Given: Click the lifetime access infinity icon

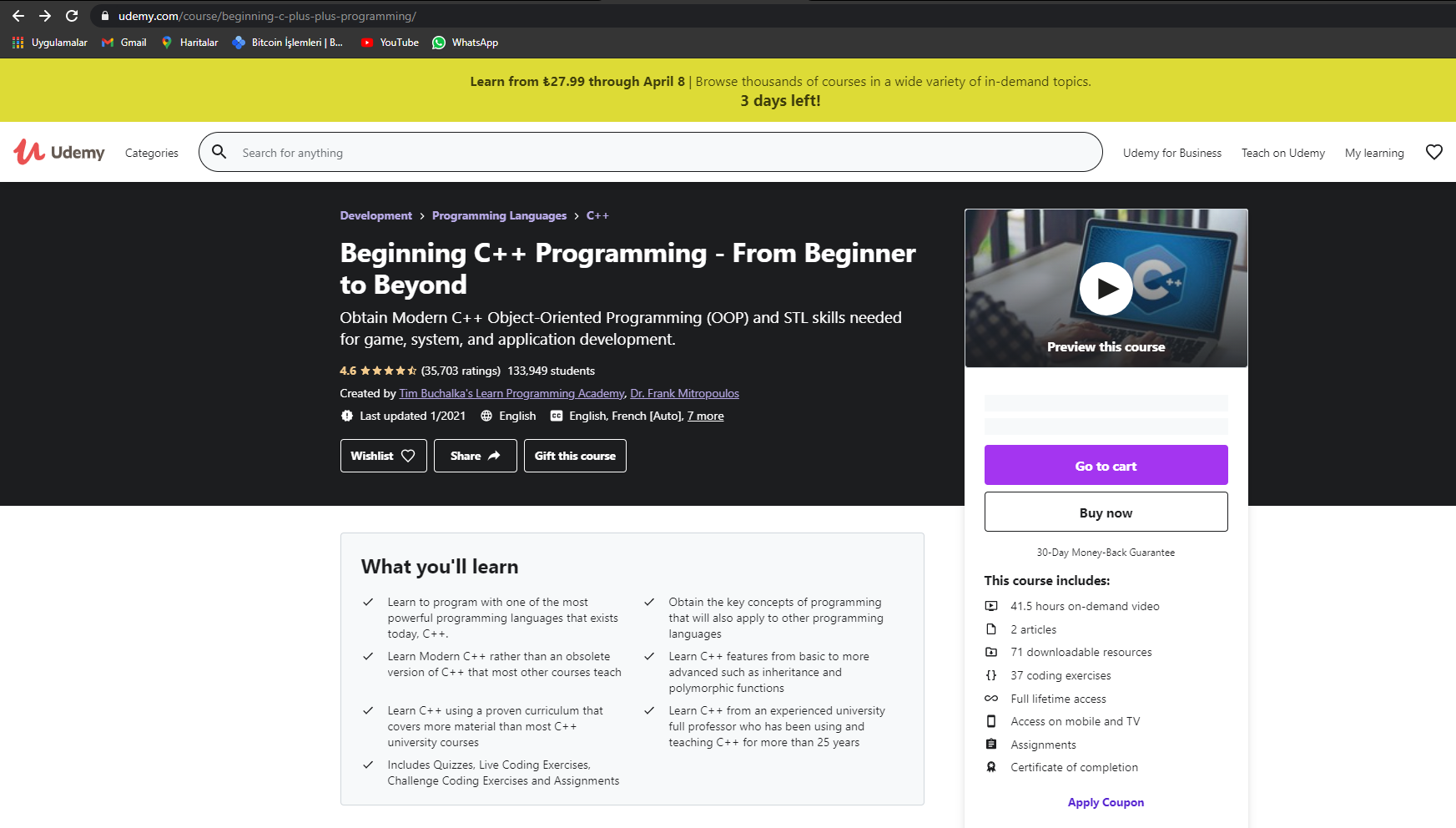Looking at the screenshot, I should 991,699.
